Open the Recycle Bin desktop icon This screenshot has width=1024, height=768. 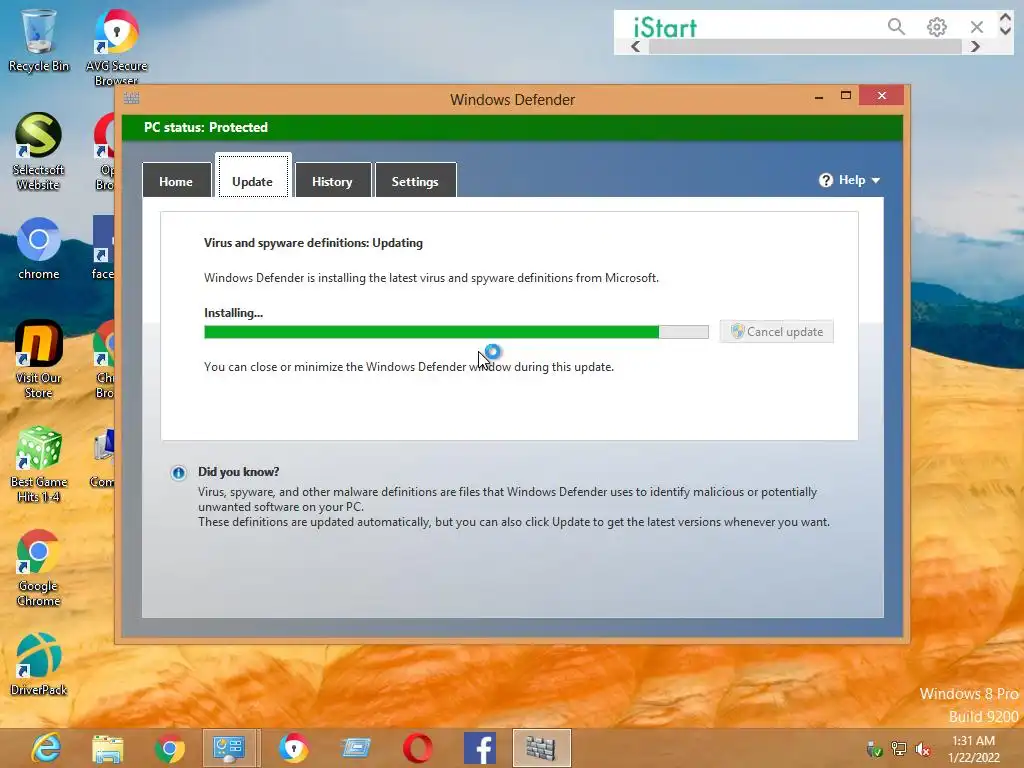(39, 40)
